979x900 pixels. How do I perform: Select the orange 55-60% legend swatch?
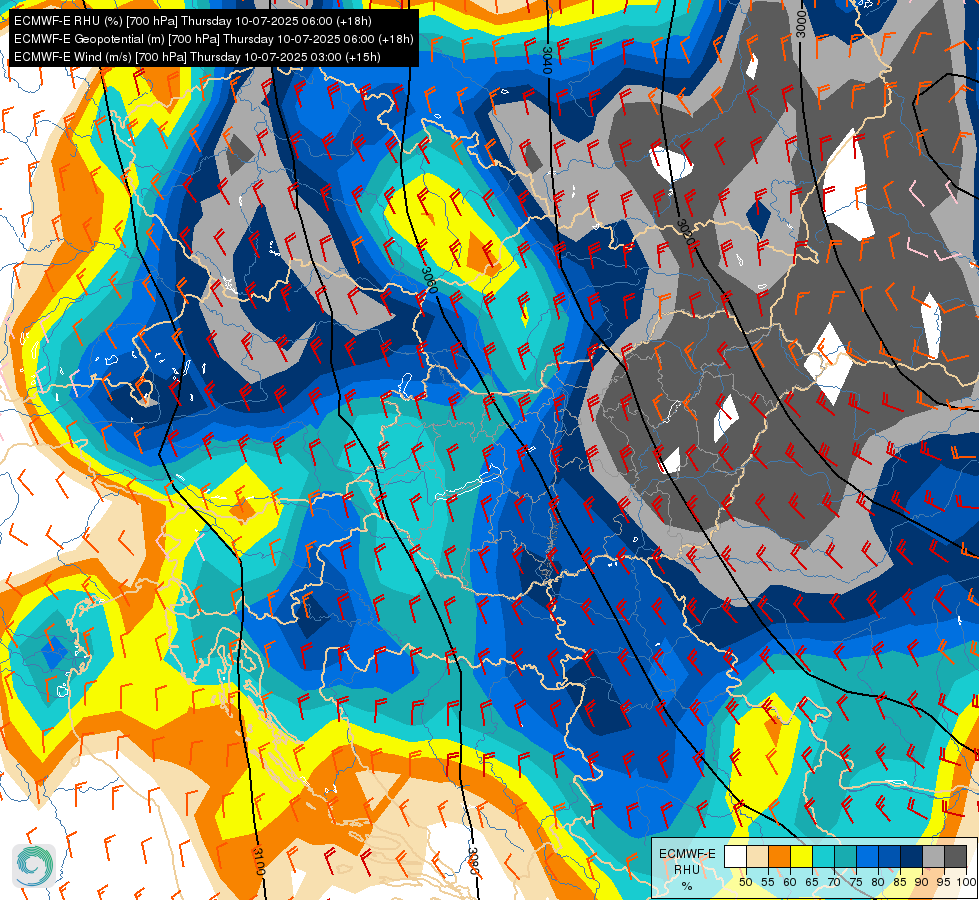780,856
